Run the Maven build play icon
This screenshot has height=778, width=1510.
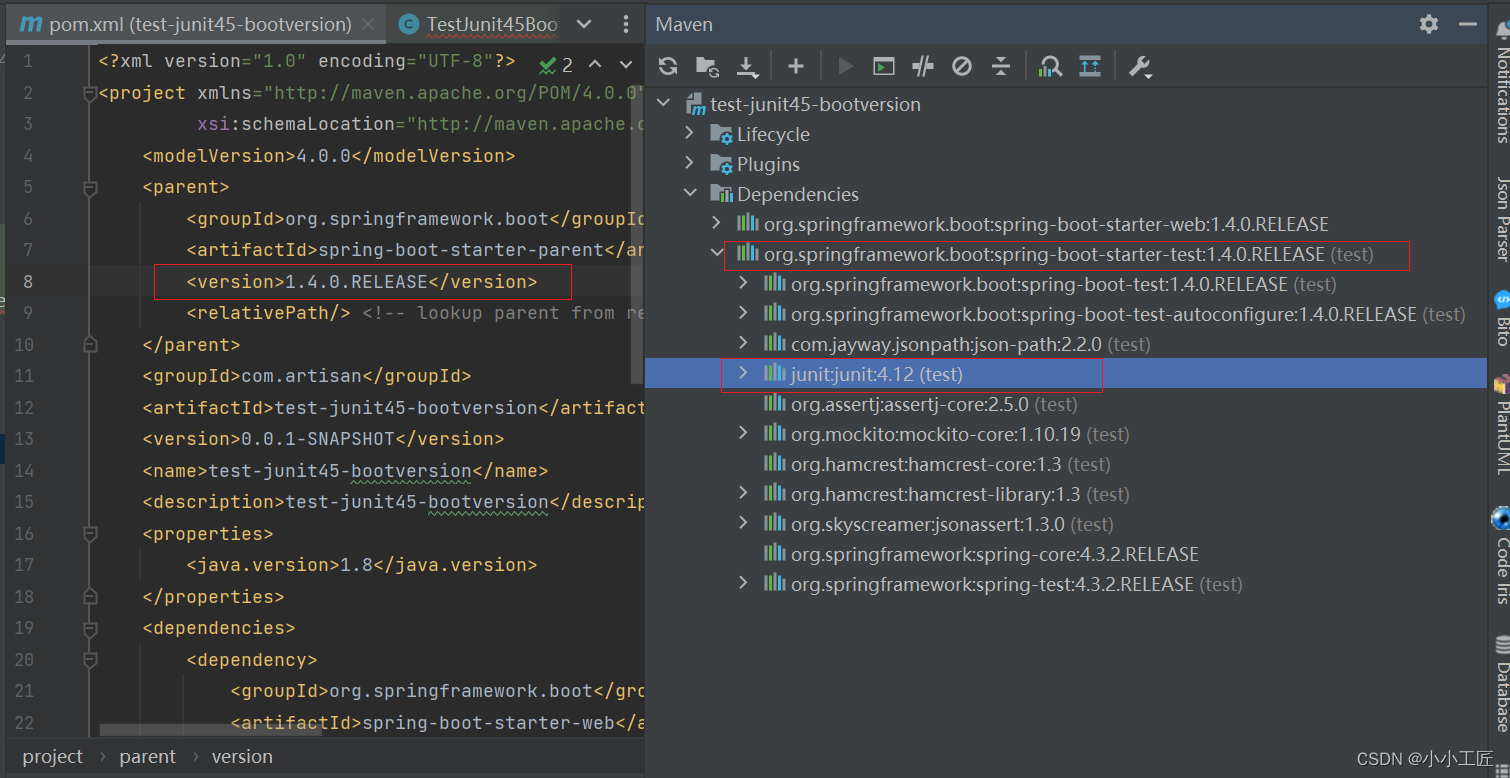(845, 66)
